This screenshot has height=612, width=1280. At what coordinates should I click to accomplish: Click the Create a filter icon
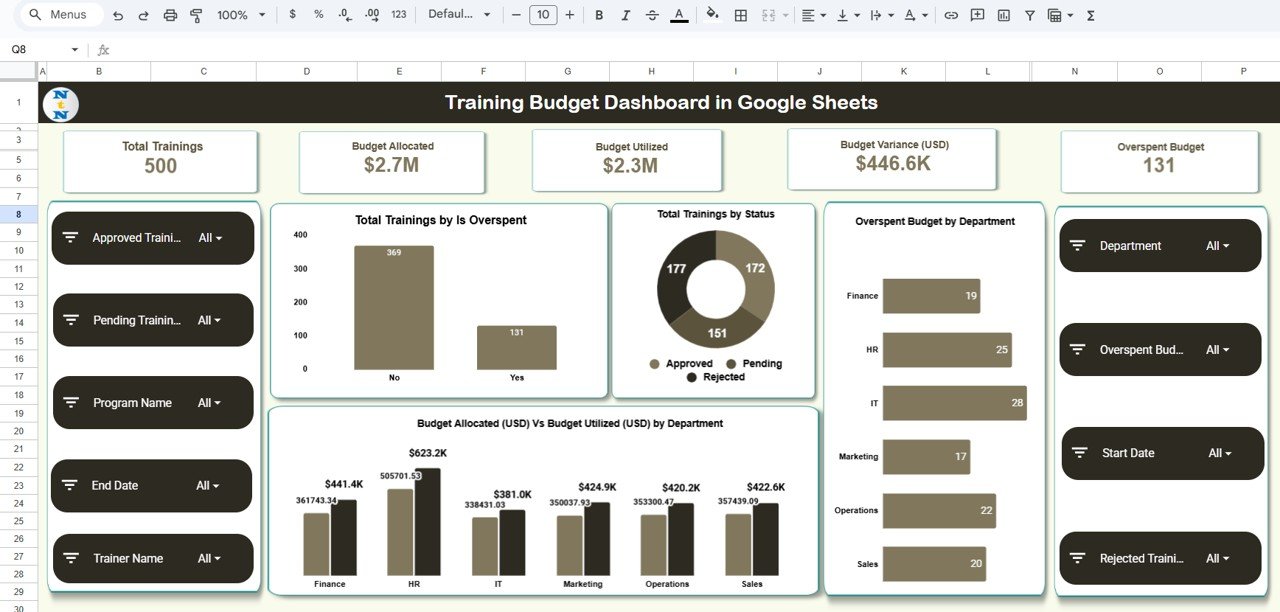[x=1029, y=15]
